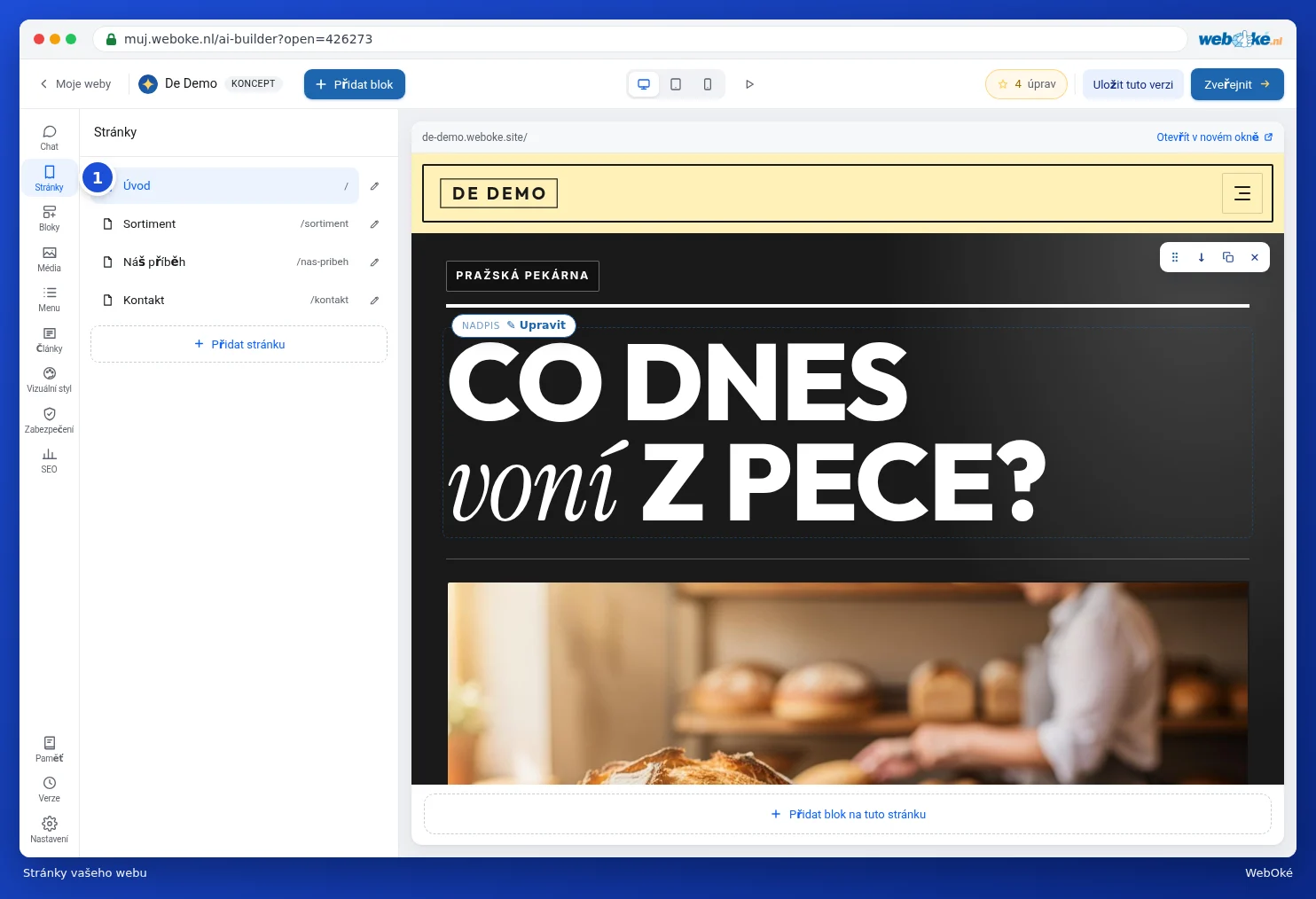Open the Vizuální styl panel
Viewport: 1316px width, 899px height.
pos(50,379)
